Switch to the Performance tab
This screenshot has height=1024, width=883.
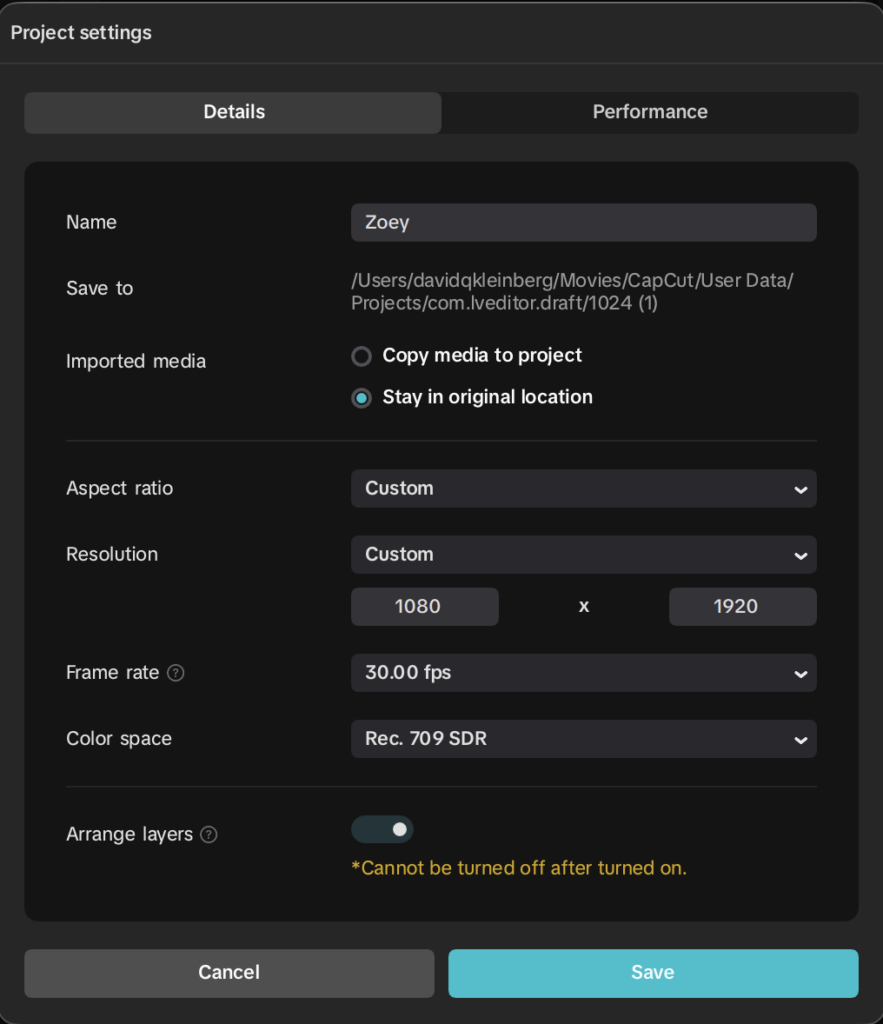650,112
